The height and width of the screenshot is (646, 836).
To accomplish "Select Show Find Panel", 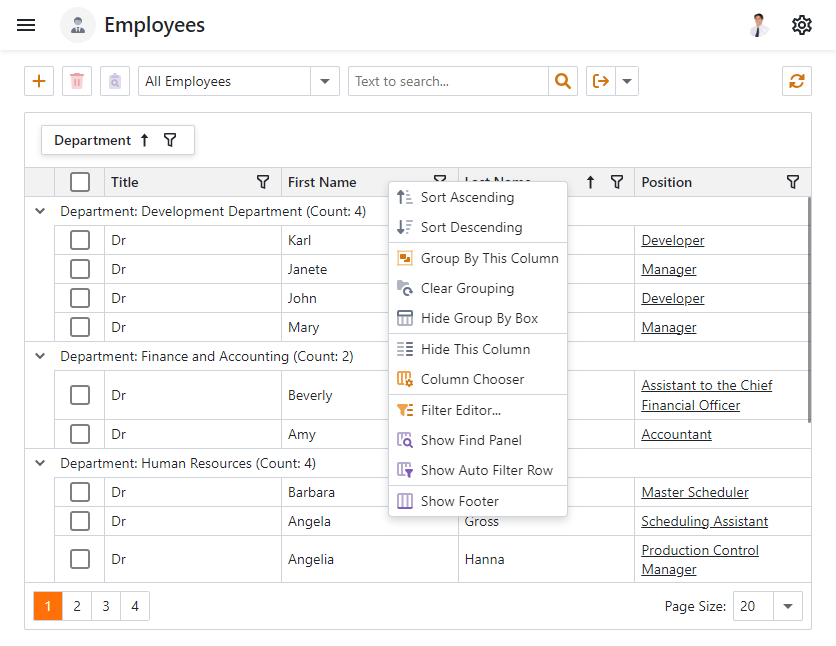I will click(478, 440).
